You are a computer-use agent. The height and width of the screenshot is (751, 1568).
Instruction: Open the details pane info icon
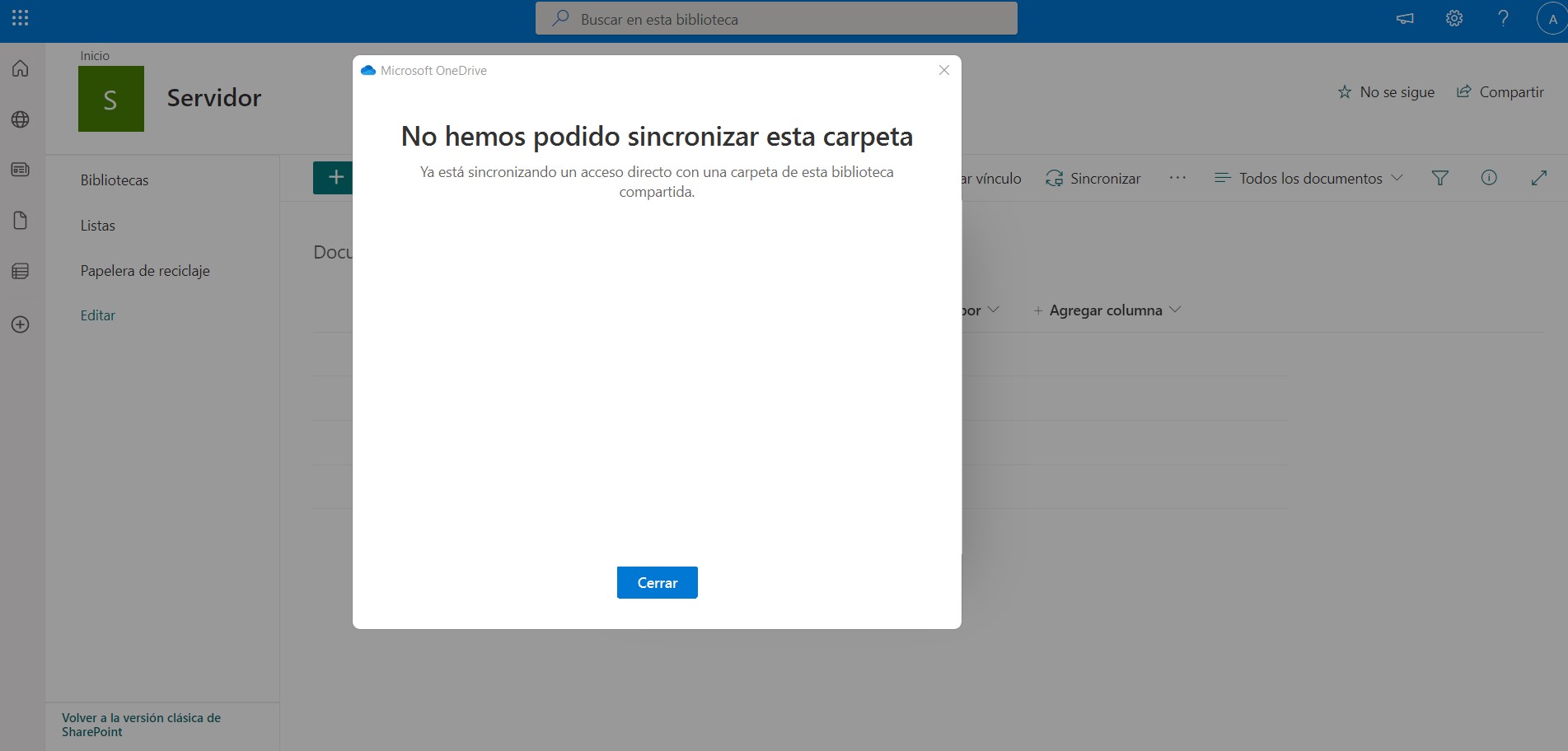tap(1489, 178)
